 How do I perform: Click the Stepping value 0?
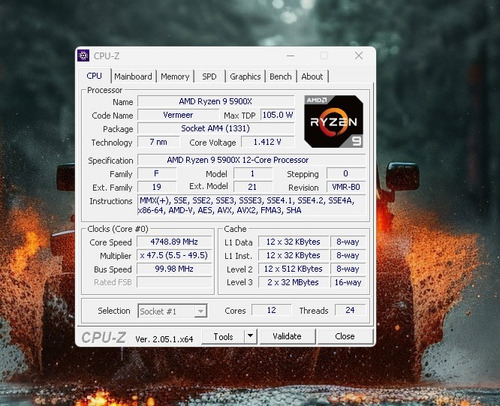click(x=346, y=174)
